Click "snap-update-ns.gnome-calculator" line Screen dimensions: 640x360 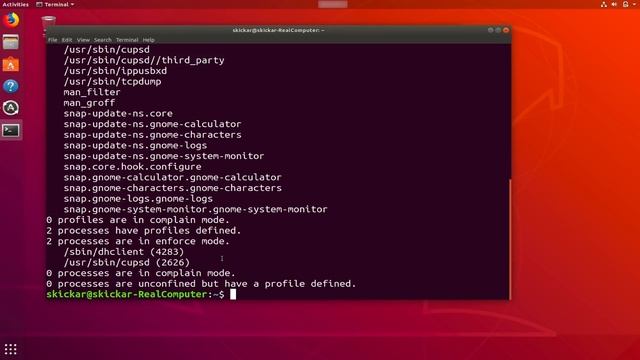point(152,124)
